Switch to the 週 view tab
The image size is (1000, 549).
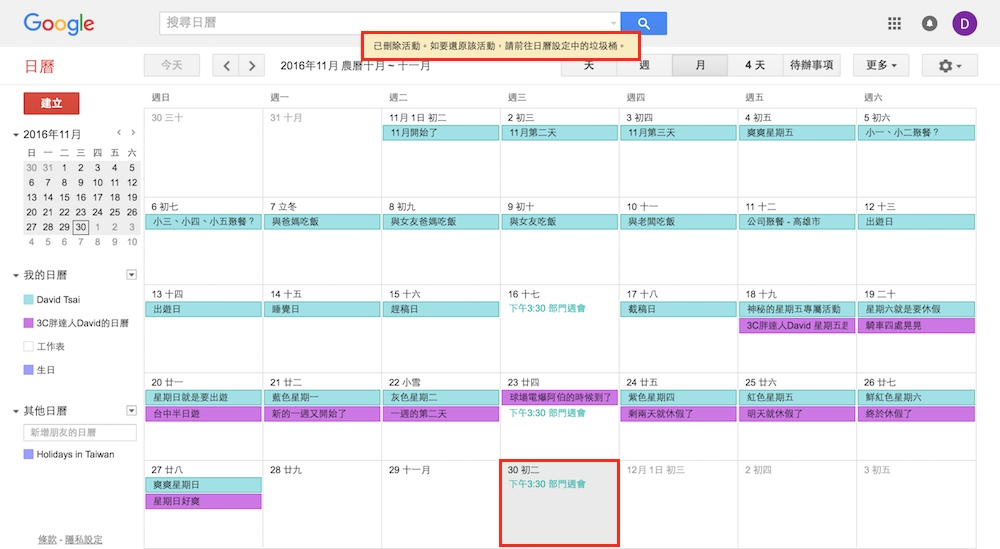644,66
